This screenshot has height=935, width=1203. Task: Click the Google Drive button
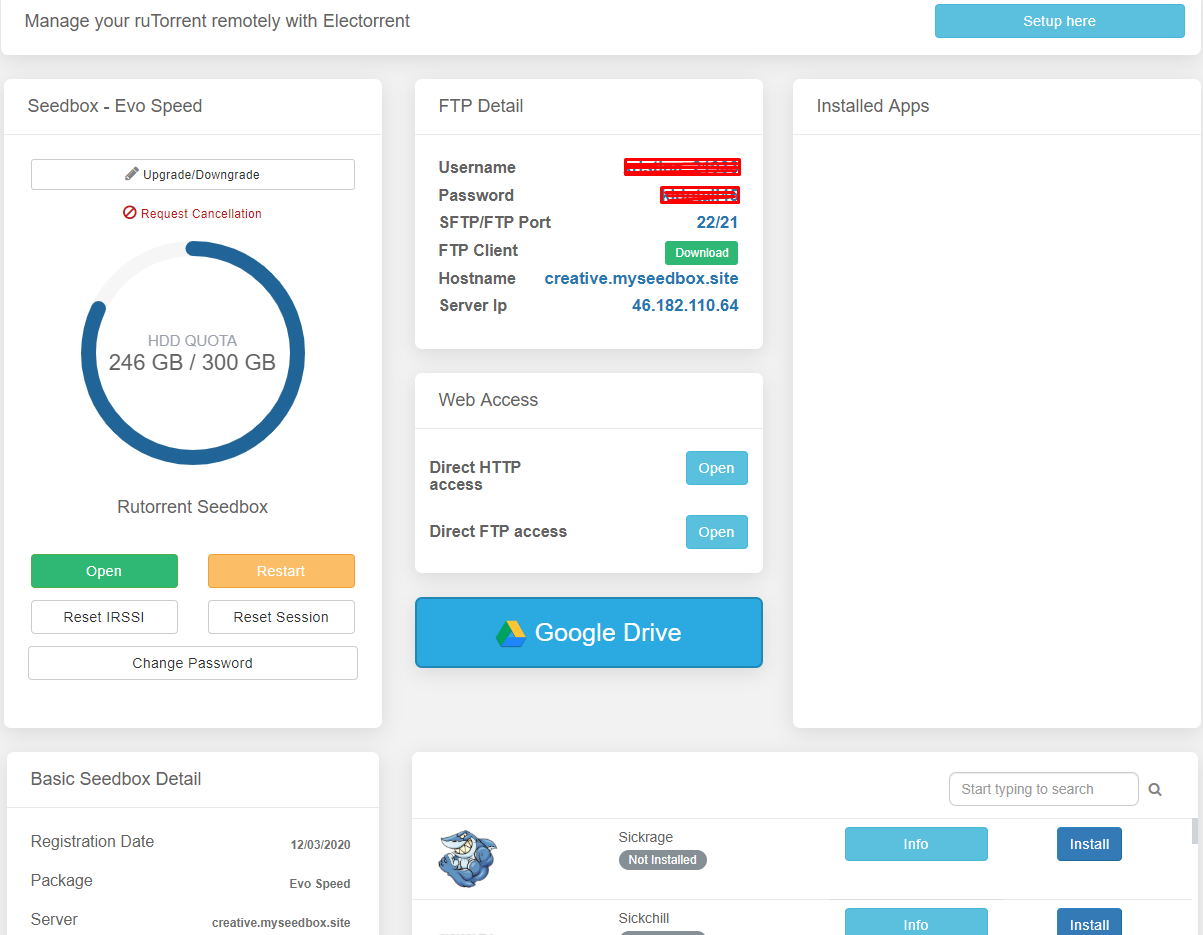click(x=588, y=632)
